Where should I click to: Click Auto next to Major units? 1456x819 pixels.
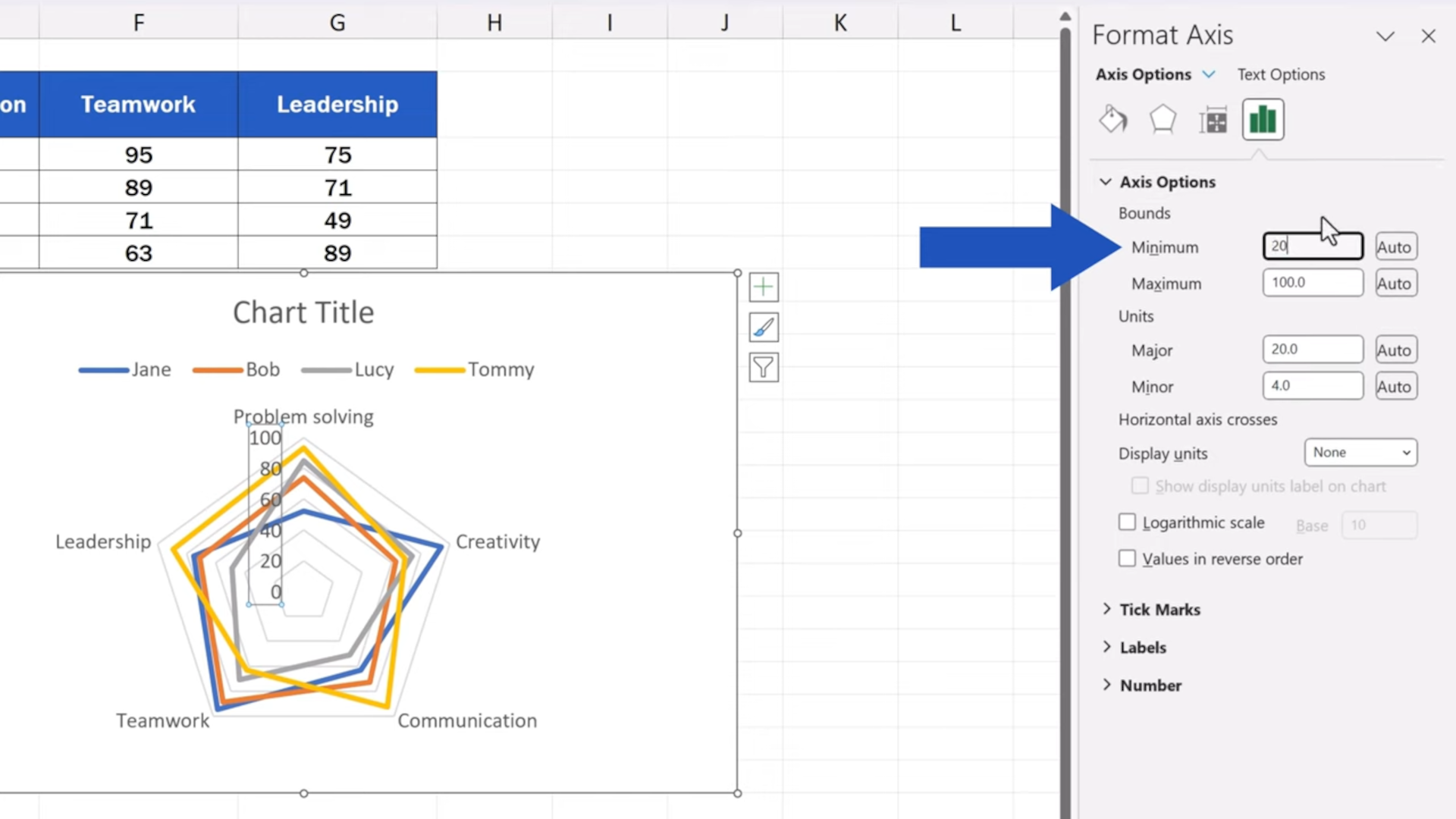[1395, 350]
